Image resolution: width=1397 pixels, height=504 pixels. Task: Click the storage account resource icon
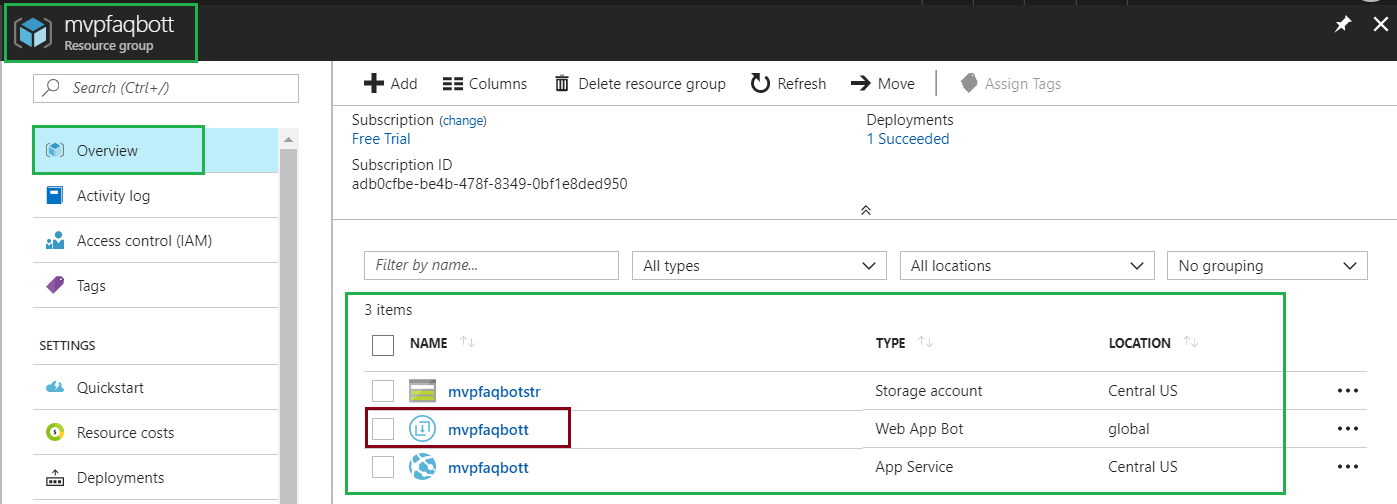pos(423,391)
